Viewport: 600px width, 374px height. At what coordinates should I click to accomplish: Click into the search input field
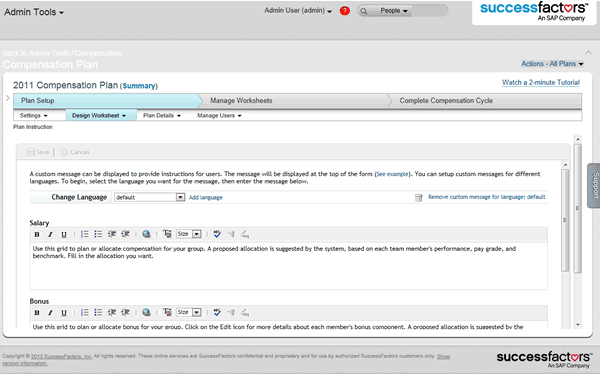(x=429, y=11)
